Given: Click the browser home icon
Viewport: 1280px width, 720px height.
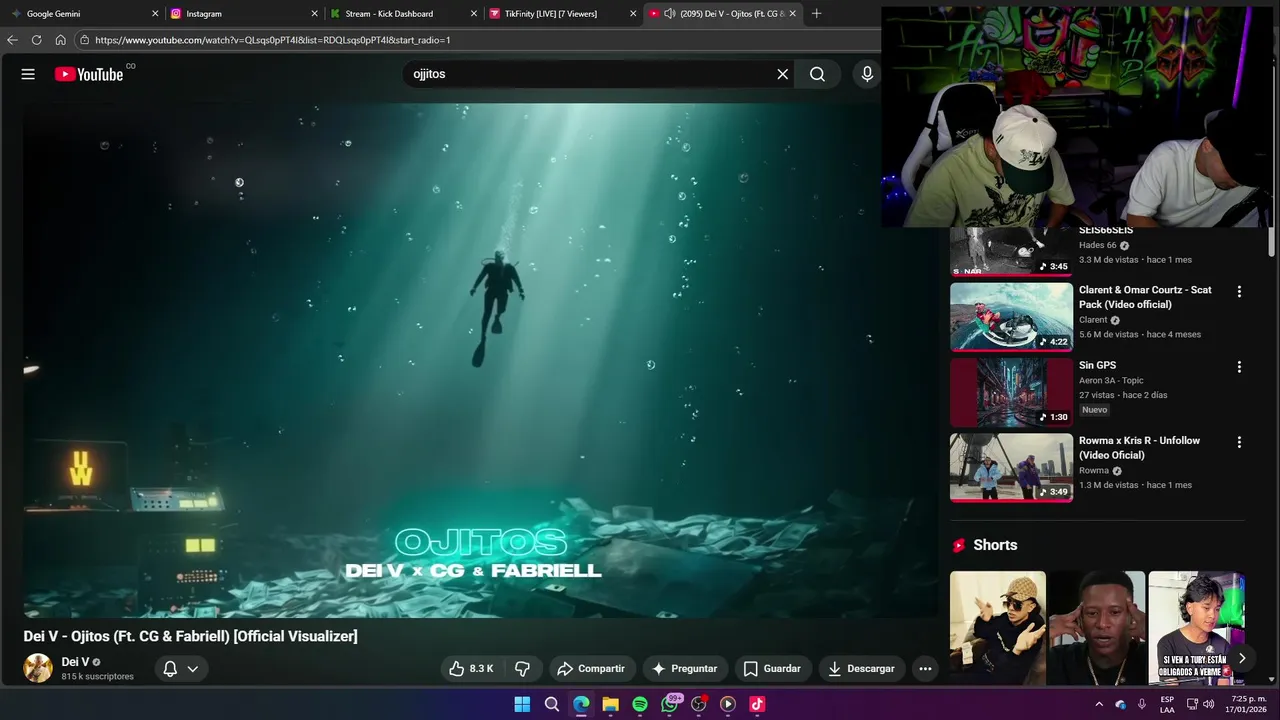Looking at the screenshot, I should [60, 40].
